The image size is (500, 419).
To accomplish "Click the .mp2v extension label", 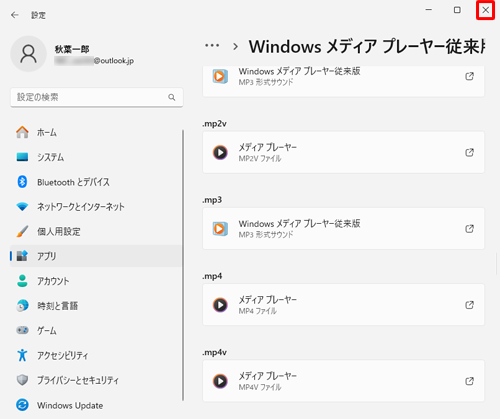I will 214,124.
